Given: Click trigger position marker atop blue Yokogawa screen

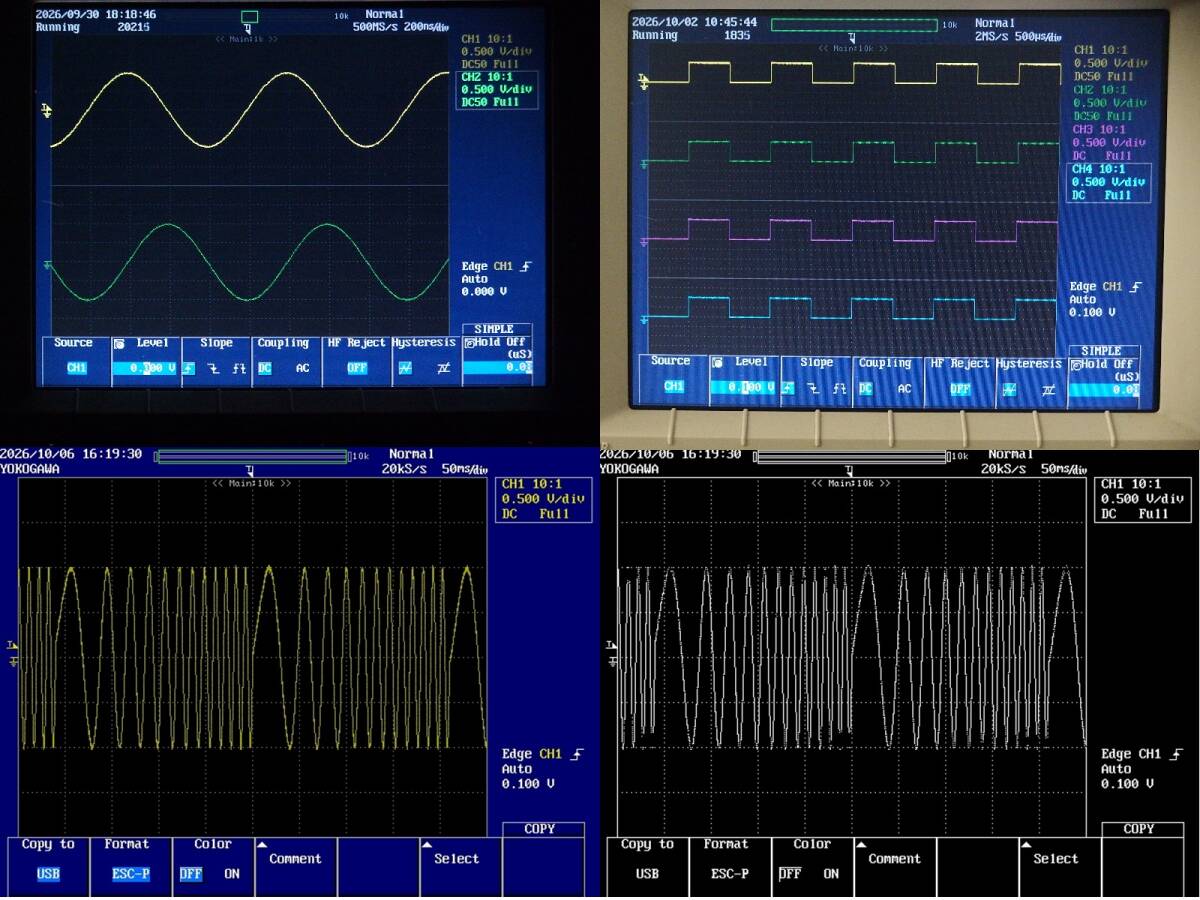Looking at the screenshot, I should [250, 469].
